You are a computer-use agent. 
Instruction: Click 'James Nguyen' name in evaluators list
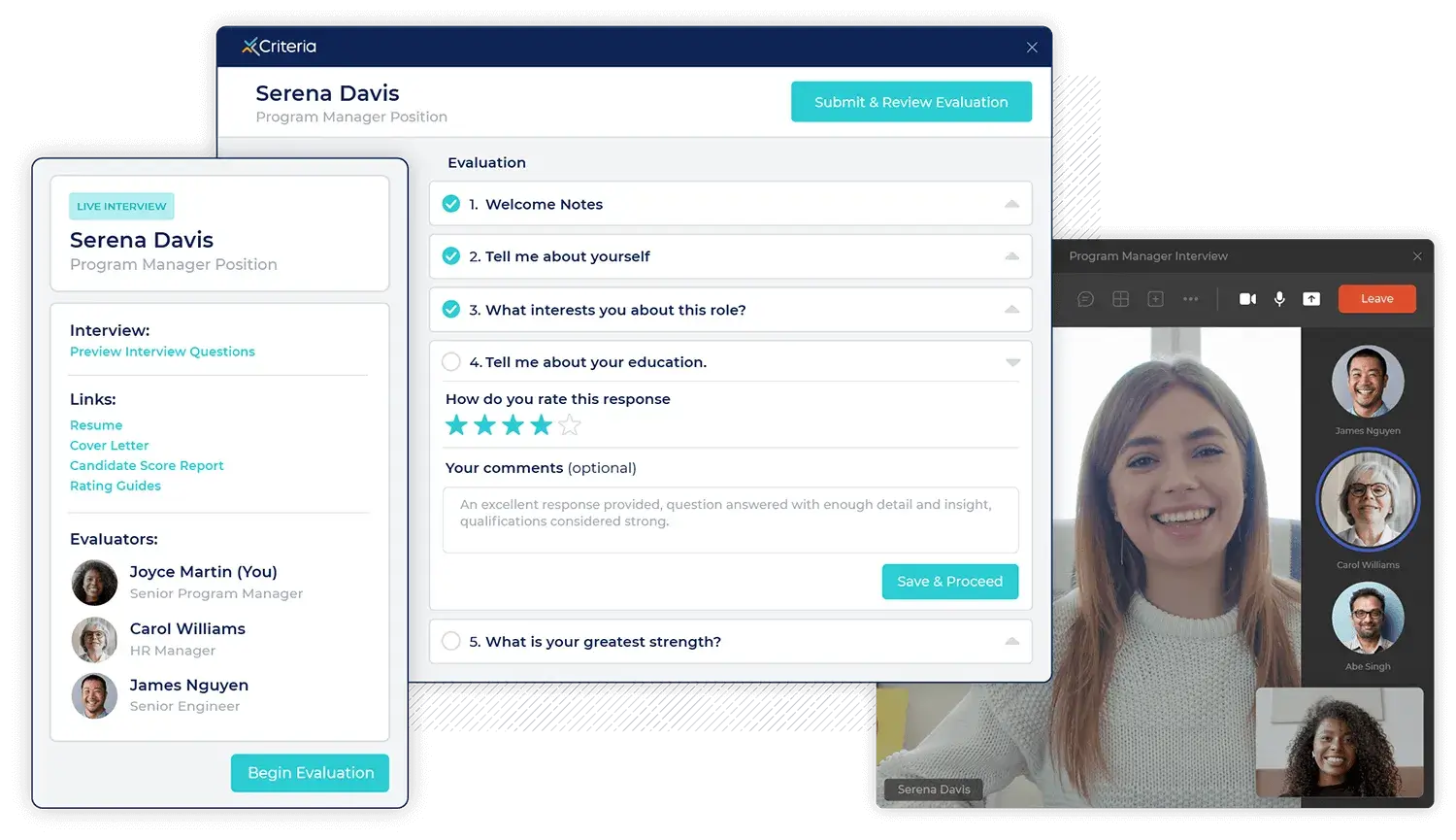(x=189, y=686)
